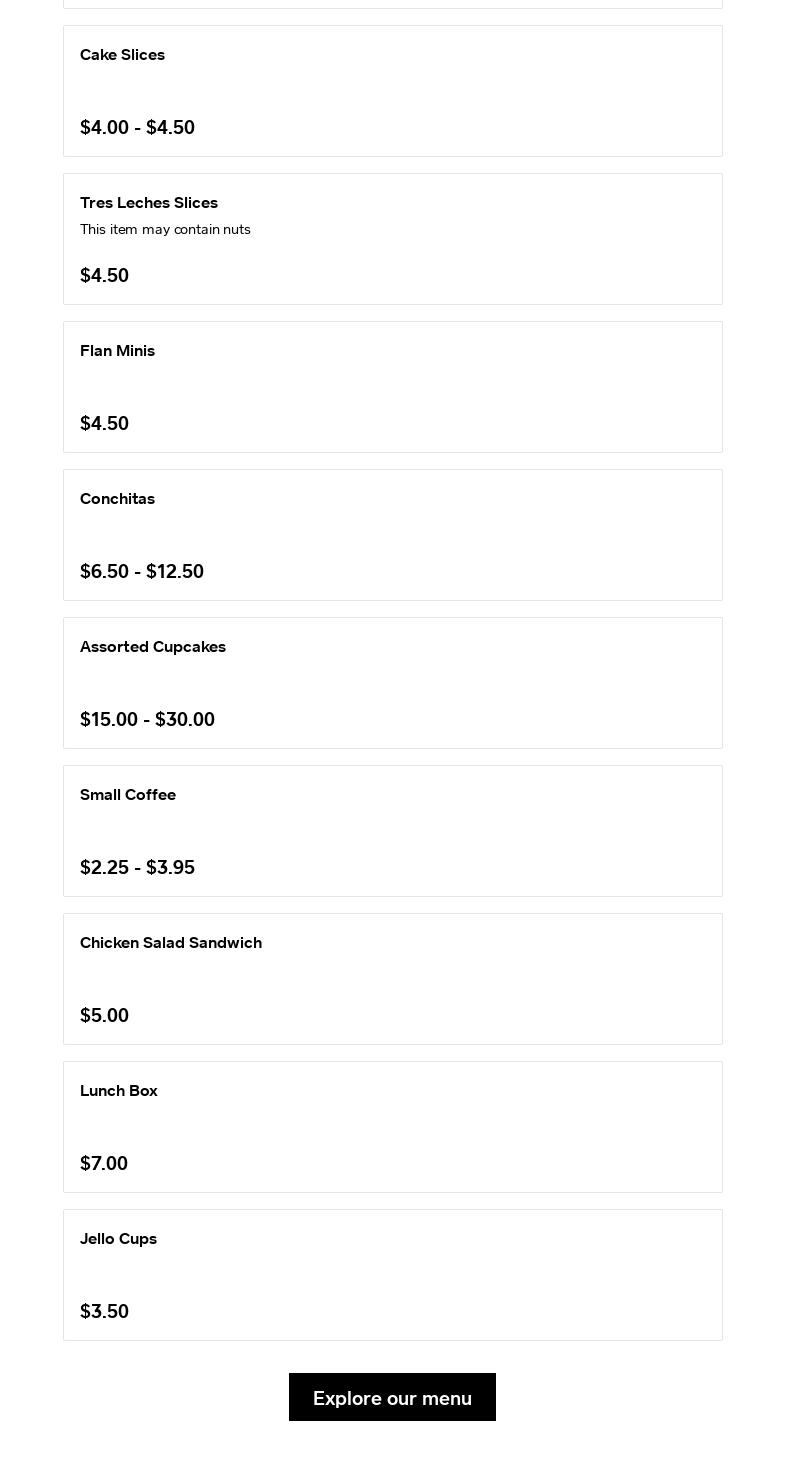Viewport: 785px width, 1469px height.
Task: Click the 'This item may contain nuts' note
Action: point(165,230)
